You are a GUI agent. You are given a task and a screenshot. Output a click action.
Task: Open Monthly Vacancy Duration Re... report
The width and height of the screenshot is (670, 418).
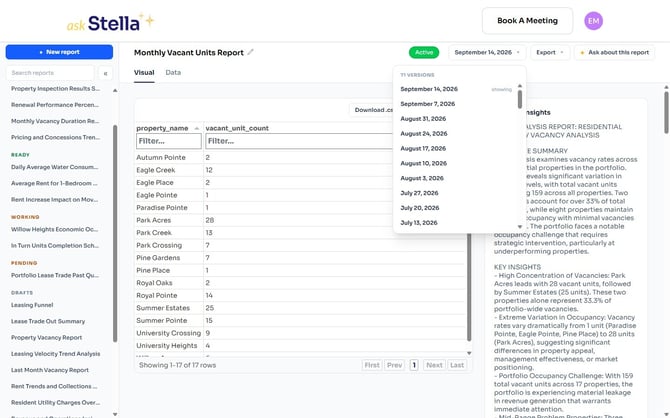click(55, 121)
